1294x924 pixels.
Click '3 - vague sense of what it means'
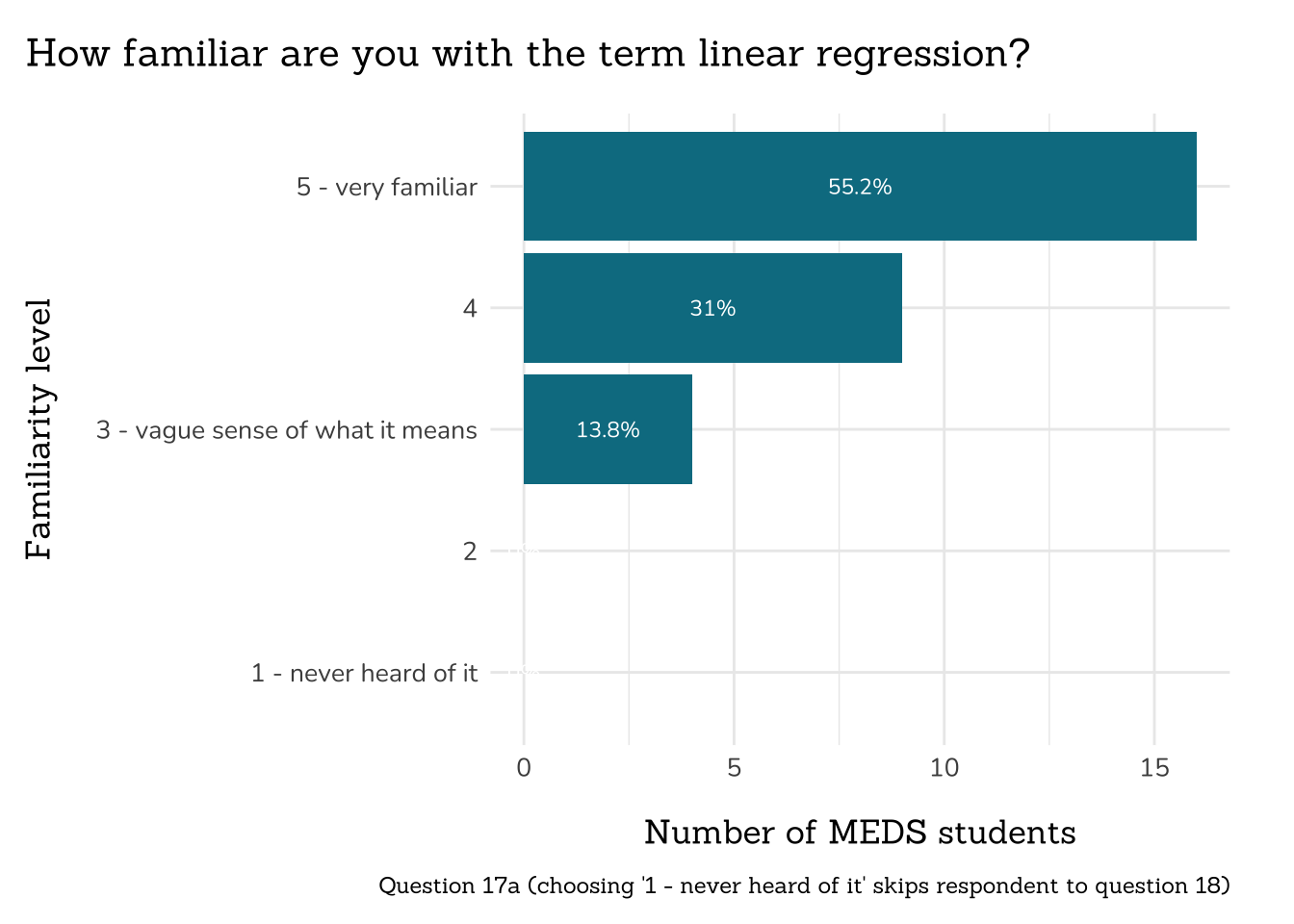coord(287,429)
